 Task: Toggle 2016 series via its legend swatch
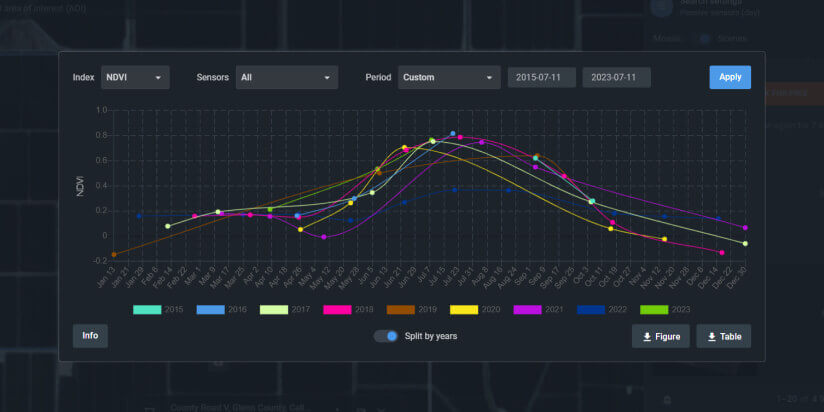point(210,310)
